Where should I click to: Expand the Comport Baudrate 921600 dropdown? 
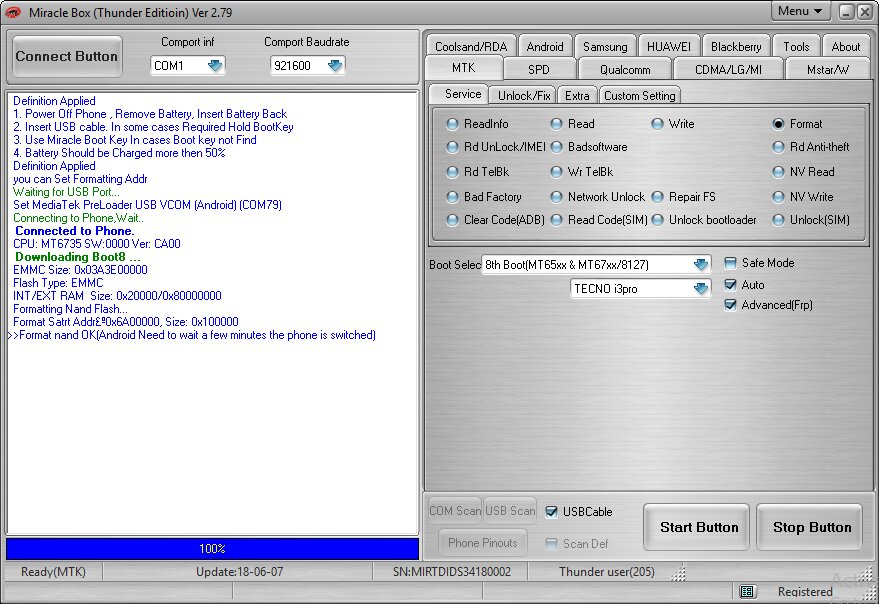pyautogui.click(x=335, y=66)
